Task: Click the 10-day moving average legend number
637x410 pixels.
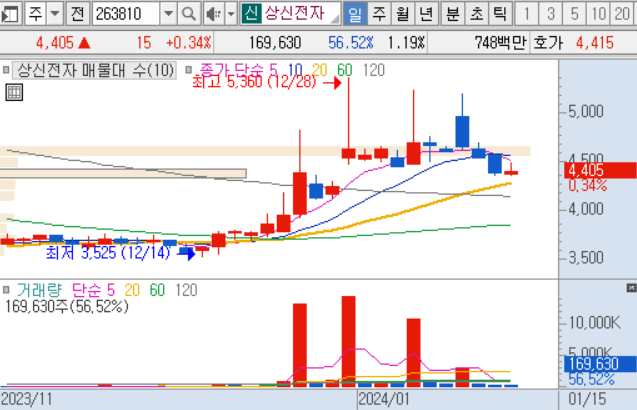Action: (295, 70)
